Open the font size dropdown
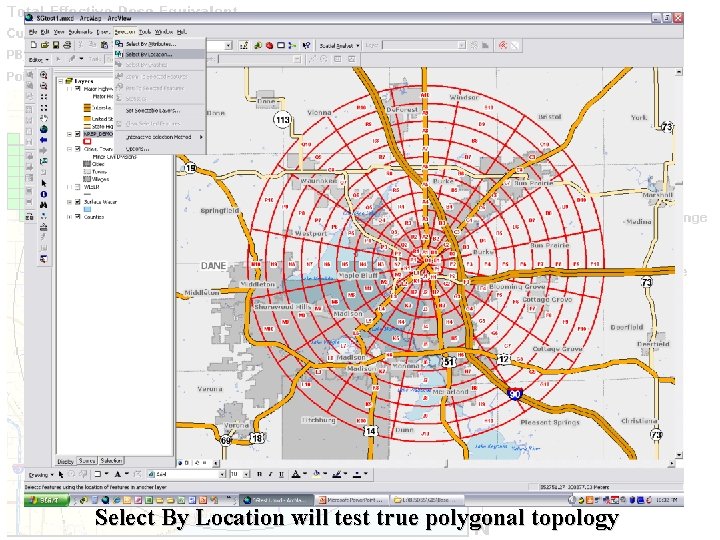 tap(247, 474)
